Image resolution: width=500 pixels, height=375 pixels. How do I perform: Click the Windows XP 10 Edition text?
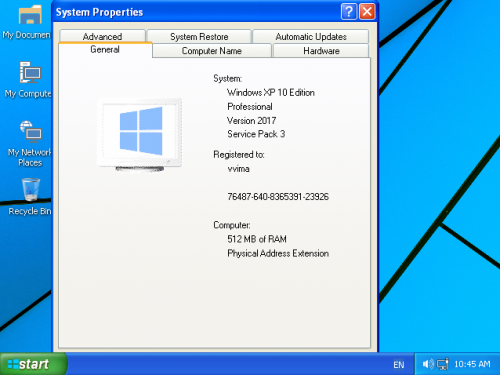coord(271,92)
